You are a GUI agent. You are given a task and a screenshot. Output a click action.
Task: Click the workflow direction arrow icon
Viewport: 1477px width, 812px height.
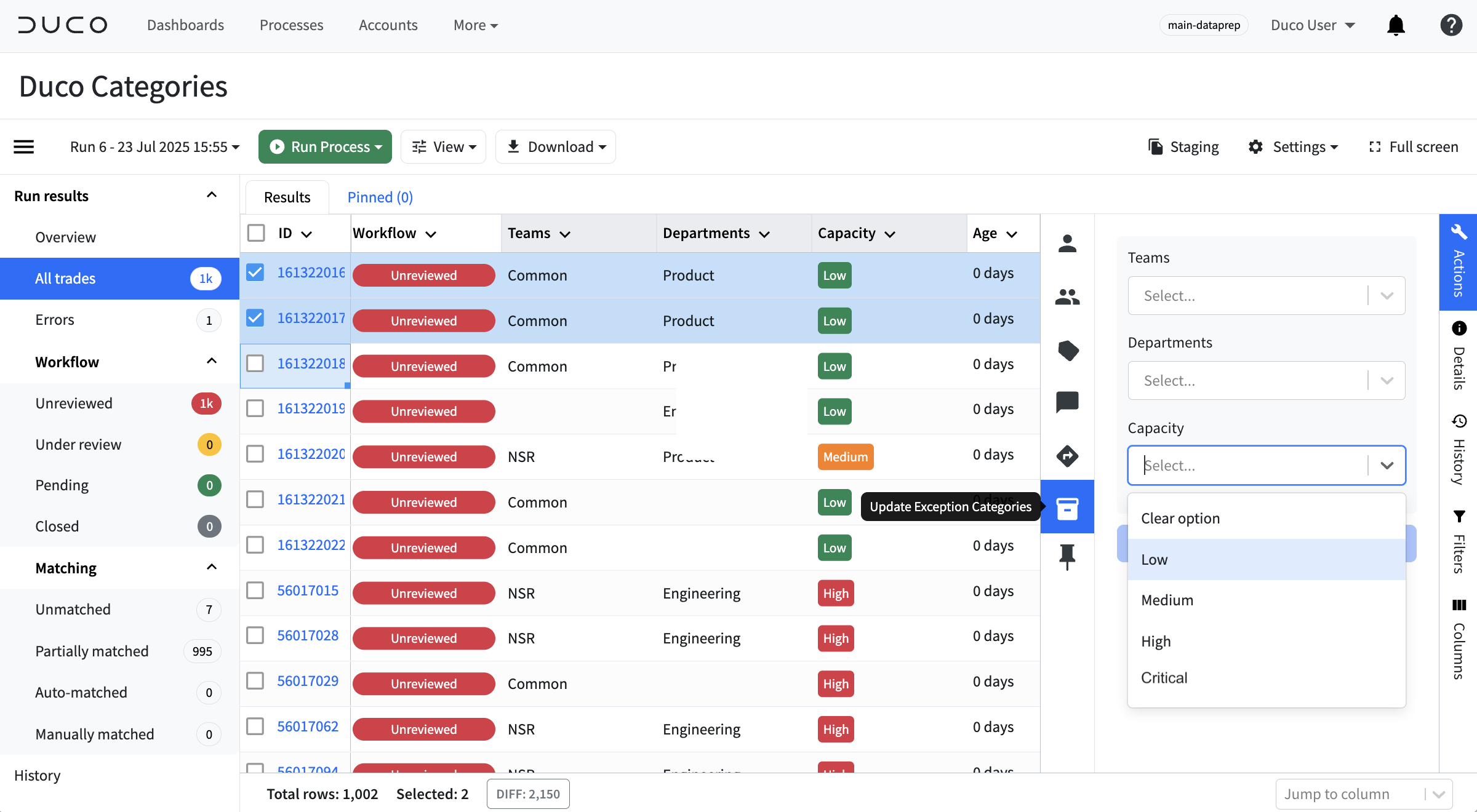click(1067, 456)
